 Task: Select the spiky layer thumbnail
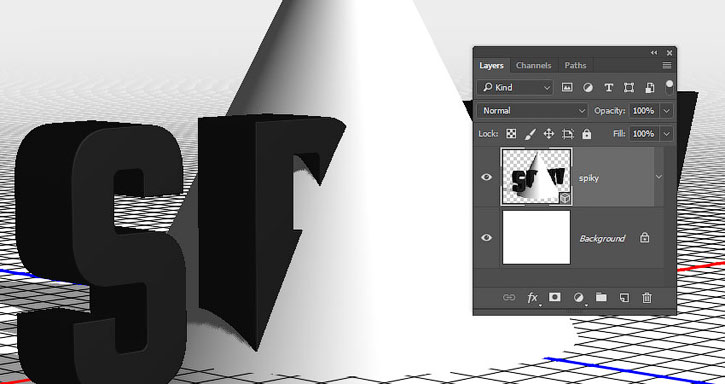(536, 177)
